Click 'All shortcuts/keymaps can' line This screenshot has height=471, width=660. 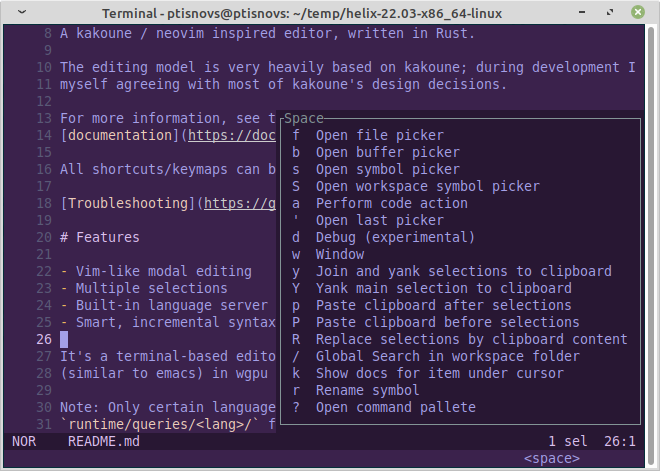pyautogui.click(x=168, y=170)
